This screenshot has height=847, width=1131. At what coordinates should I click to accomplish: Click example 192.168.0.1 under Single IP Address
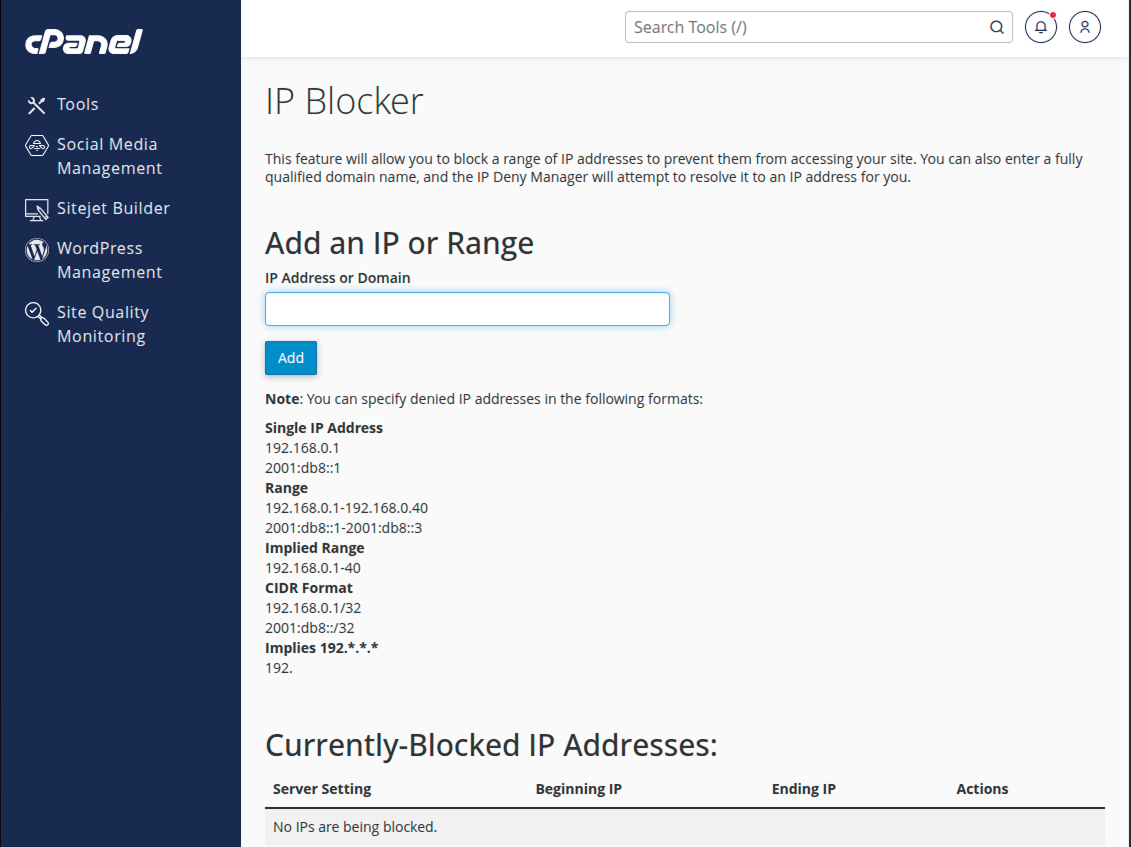302,448
